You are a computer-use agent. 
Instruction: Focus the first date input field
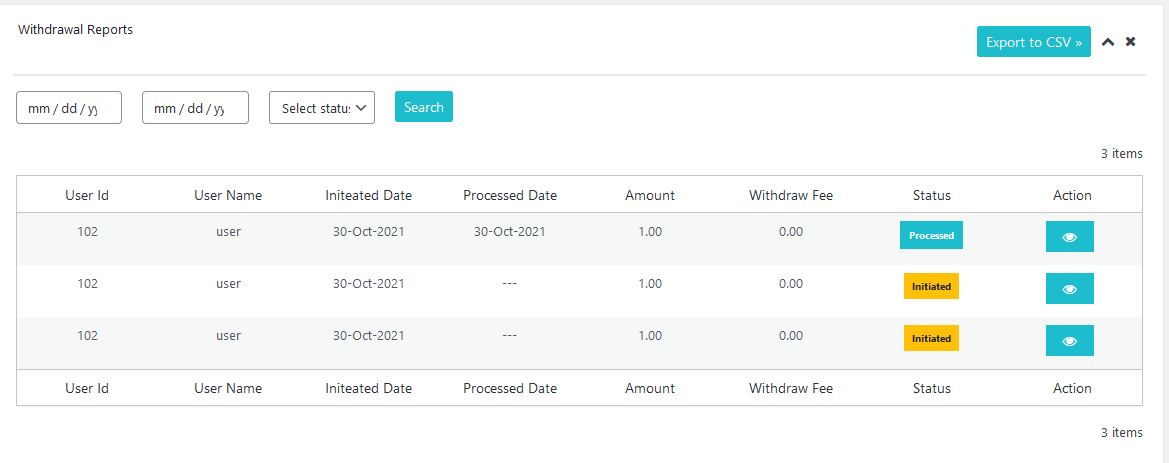point(69,108)
